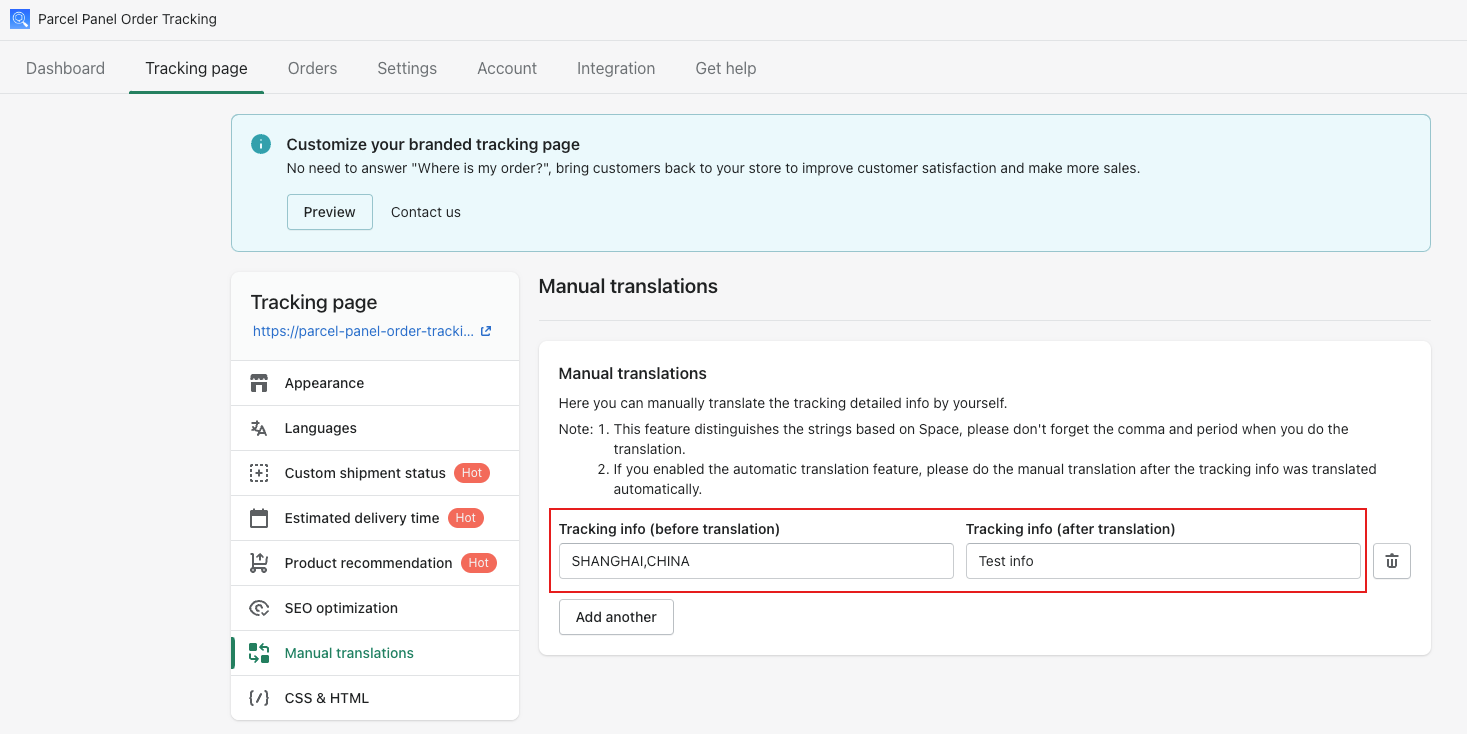Click the external link icon beside the tracking URL
Image resolution: width=1467 pixels, height=734 pixels.
tap(486, 331)
